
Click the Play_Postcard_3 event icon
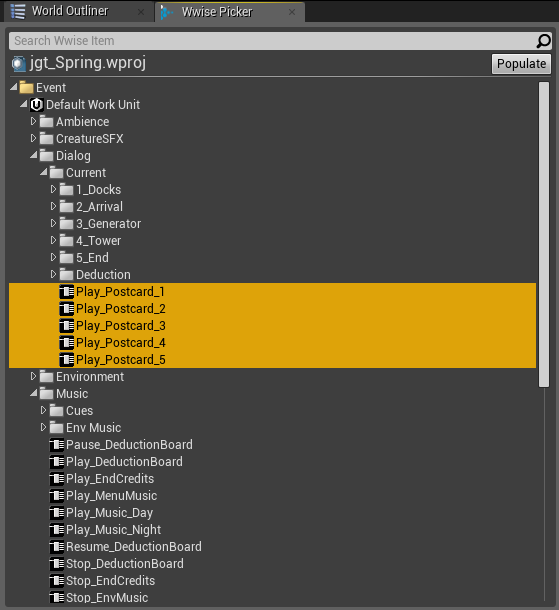pyautogui.click(x=67, y=326)
